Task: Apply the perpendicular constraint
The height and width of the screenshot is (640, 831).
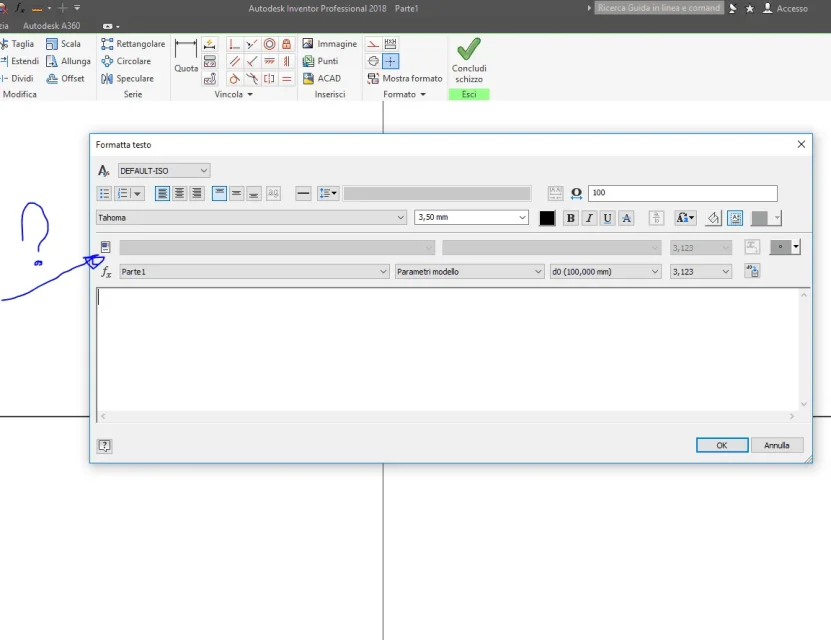Action: (x=252, y=61)
